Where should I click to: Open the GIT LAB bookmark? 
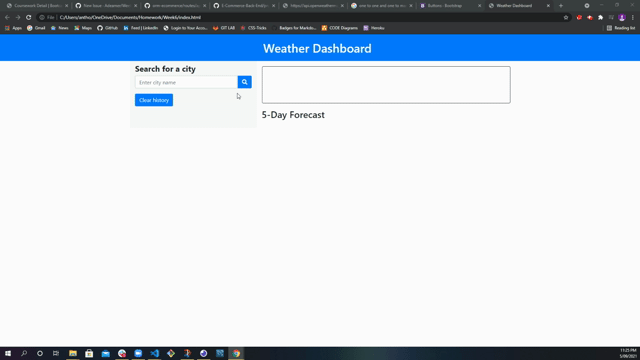point(224,28)
